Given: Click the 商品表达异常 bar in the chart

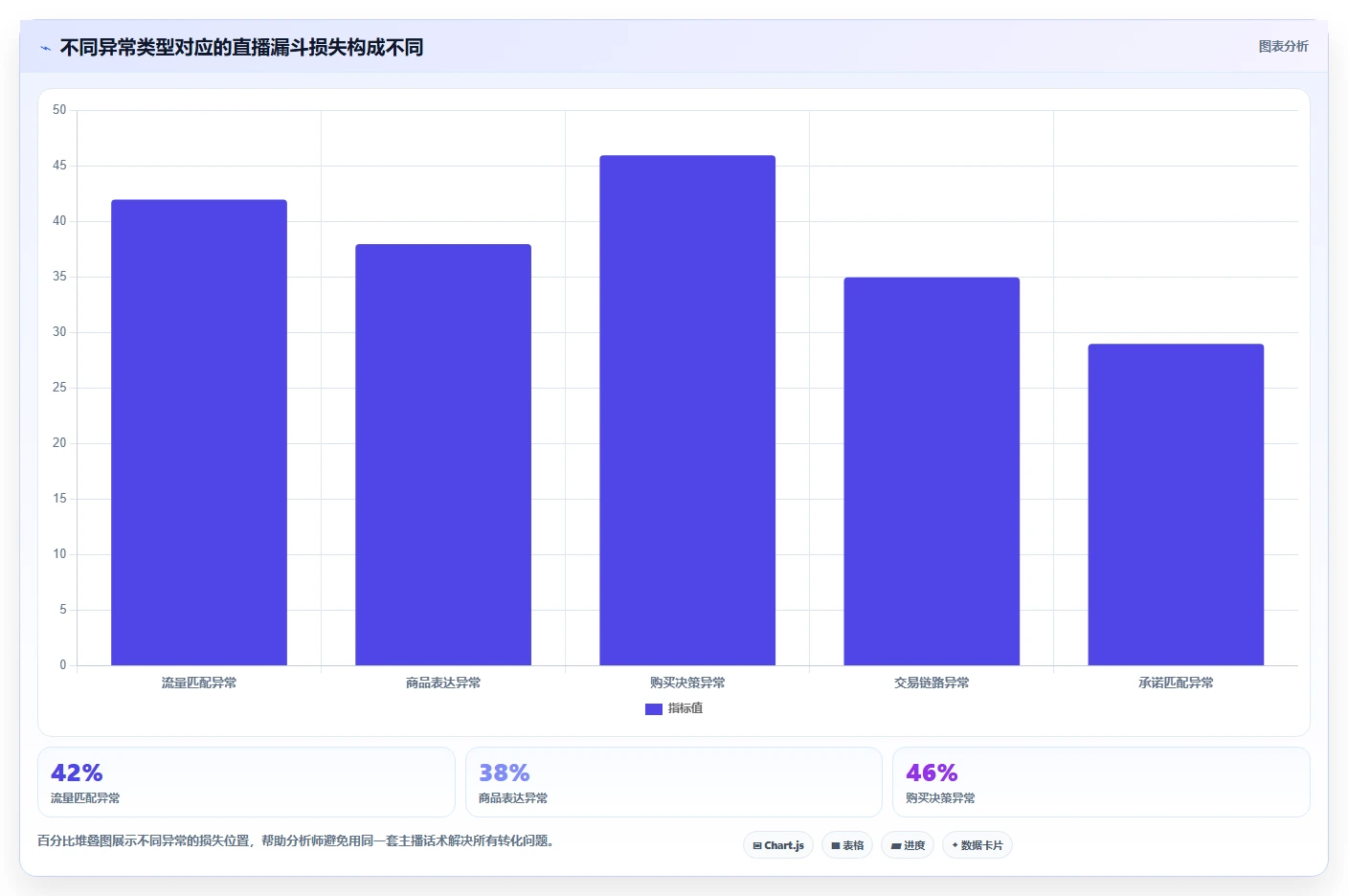Looking at the screenshot, I should click(x=443, y=455).
